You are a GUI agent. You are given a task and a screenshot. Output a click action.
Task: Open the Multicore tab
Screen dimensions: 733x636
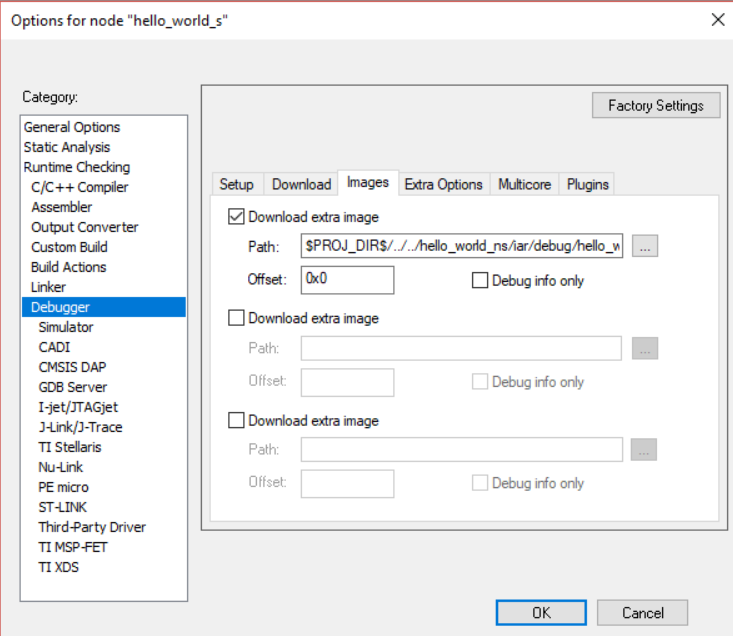point(524,184)
